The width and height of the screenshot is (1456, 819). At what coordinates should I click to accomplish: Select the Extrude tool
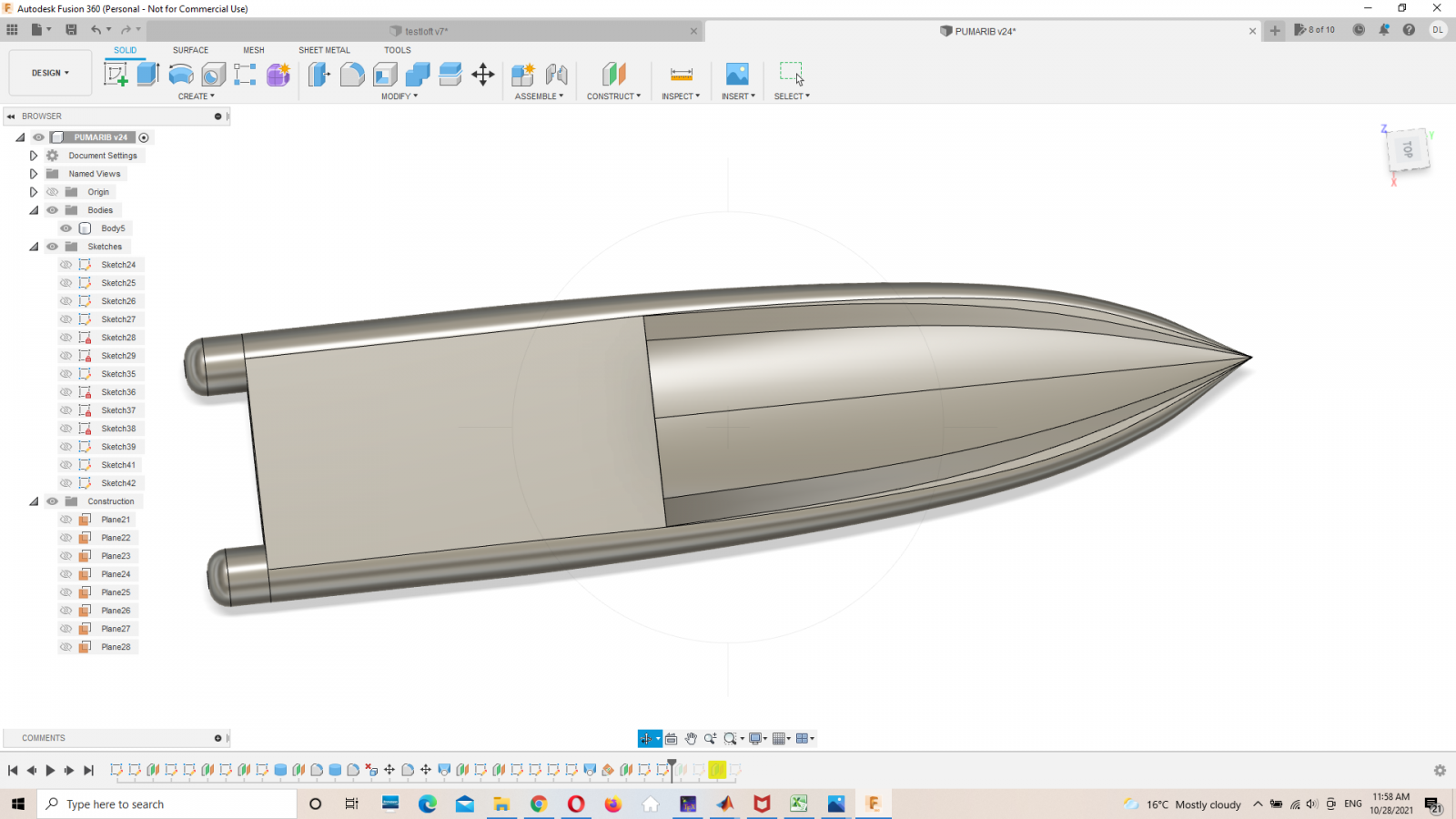148,75
